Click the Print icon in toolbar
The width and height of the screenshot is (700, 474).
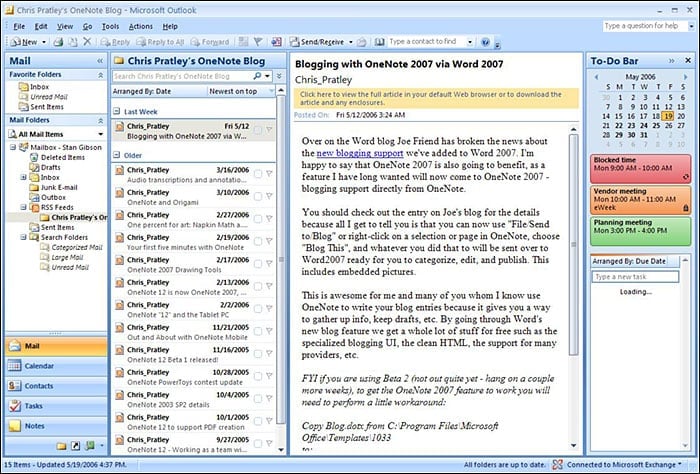point(58,42)
